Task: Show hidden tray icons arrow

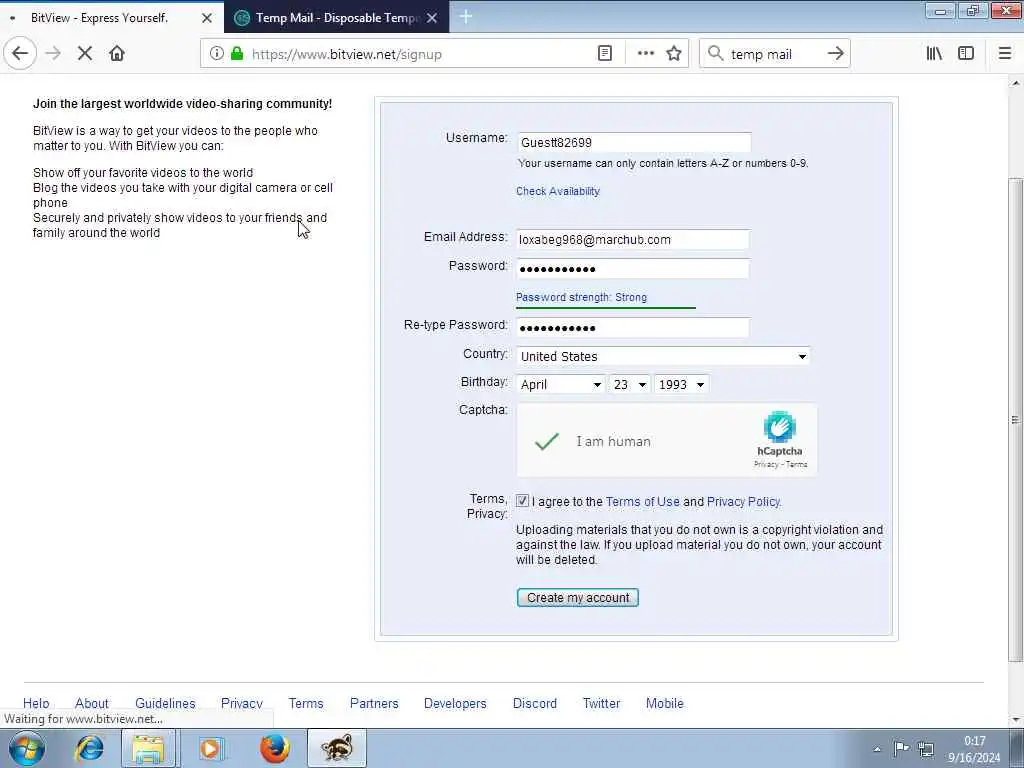Action: pos(877,749)
